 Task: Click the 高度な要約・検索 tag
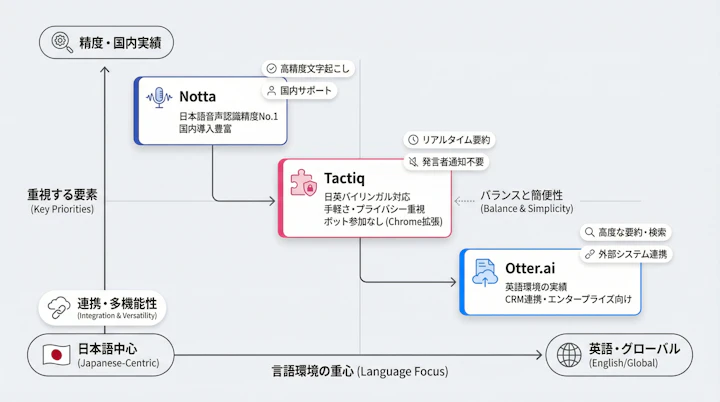coord(626,232)
